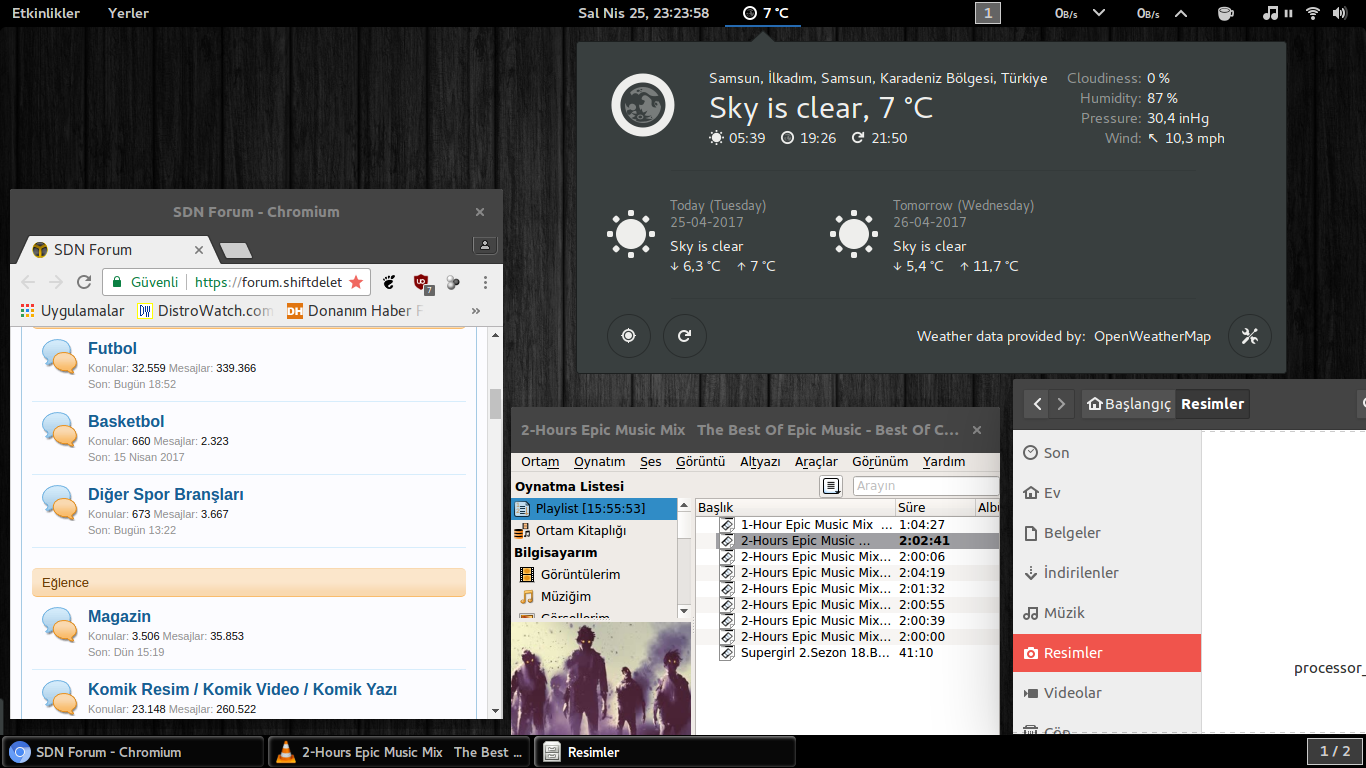This screenshot has width=1366, height=768.
Task: Open the Donanım Haber bookmark
Action: (x=355, y=311)
